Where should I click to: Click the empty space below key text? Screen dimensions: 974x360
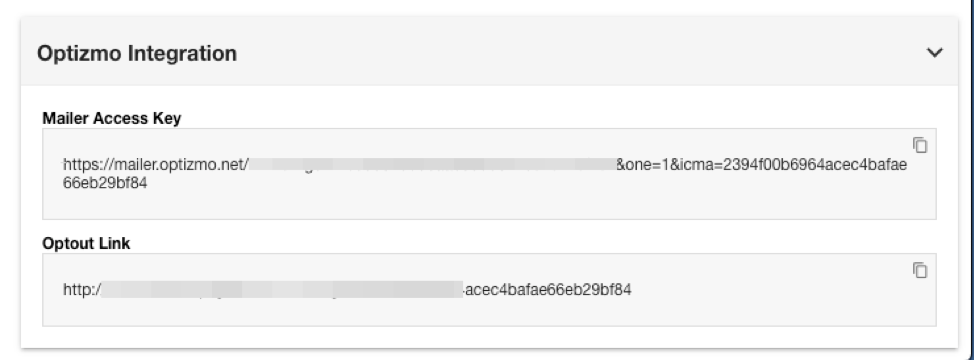pos(489,205)
